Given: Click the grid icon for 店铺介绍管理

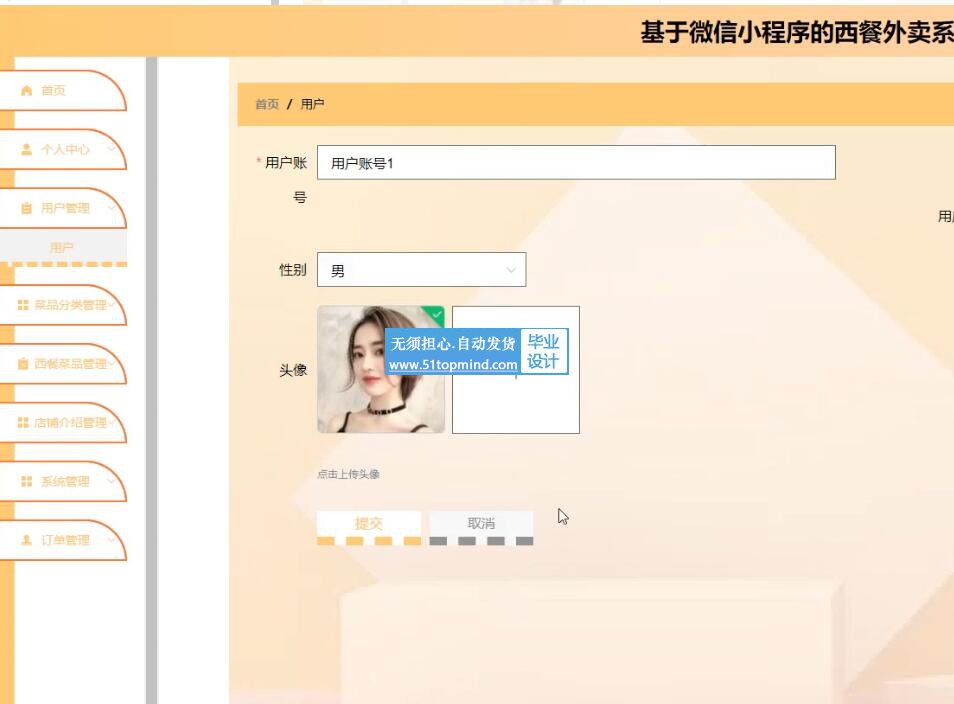Looking at the screenshot, I should (x=23, y=423).
